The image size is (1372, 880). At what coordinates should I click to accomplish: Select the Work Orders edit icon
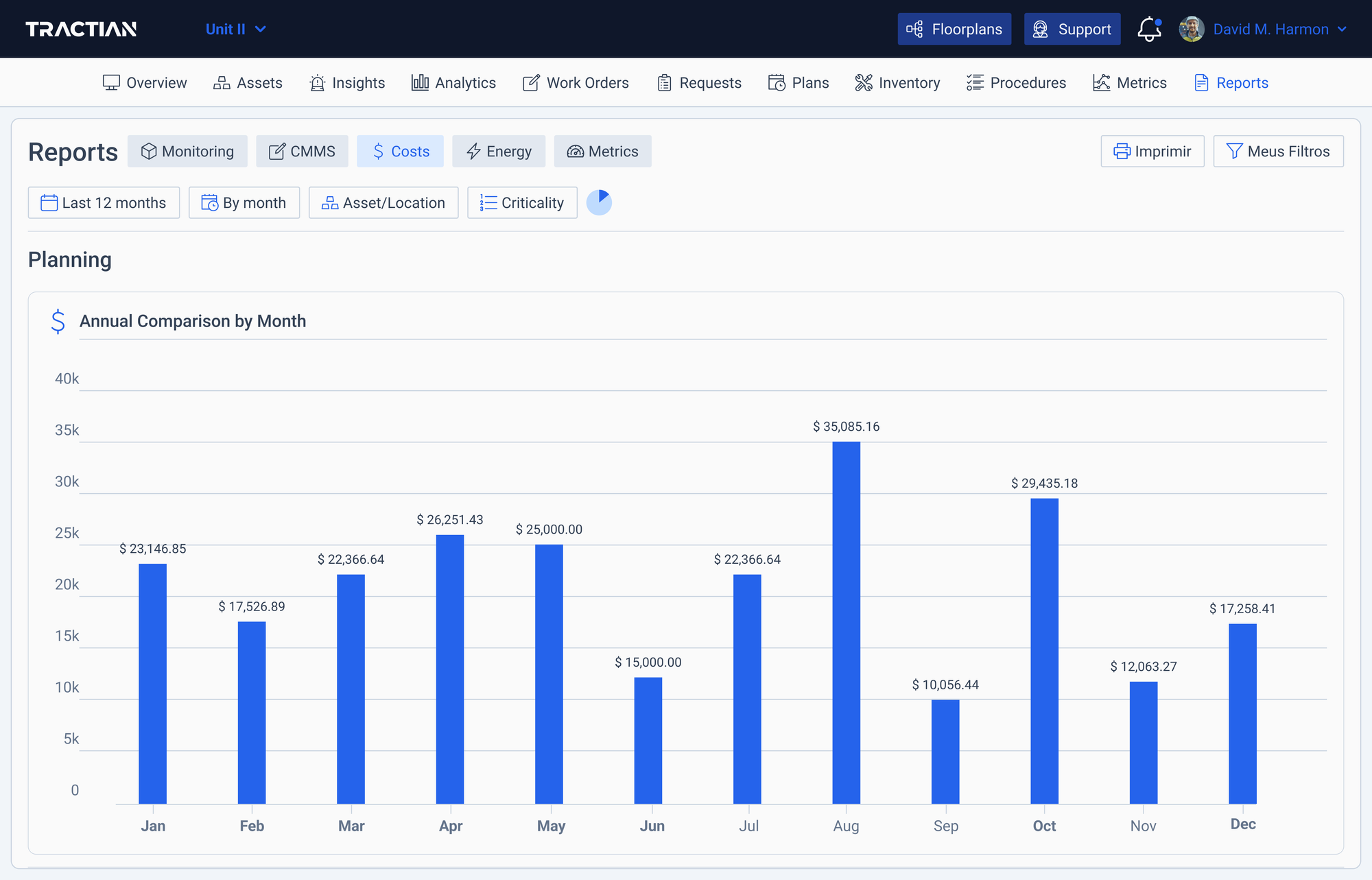tap(530, 82)
